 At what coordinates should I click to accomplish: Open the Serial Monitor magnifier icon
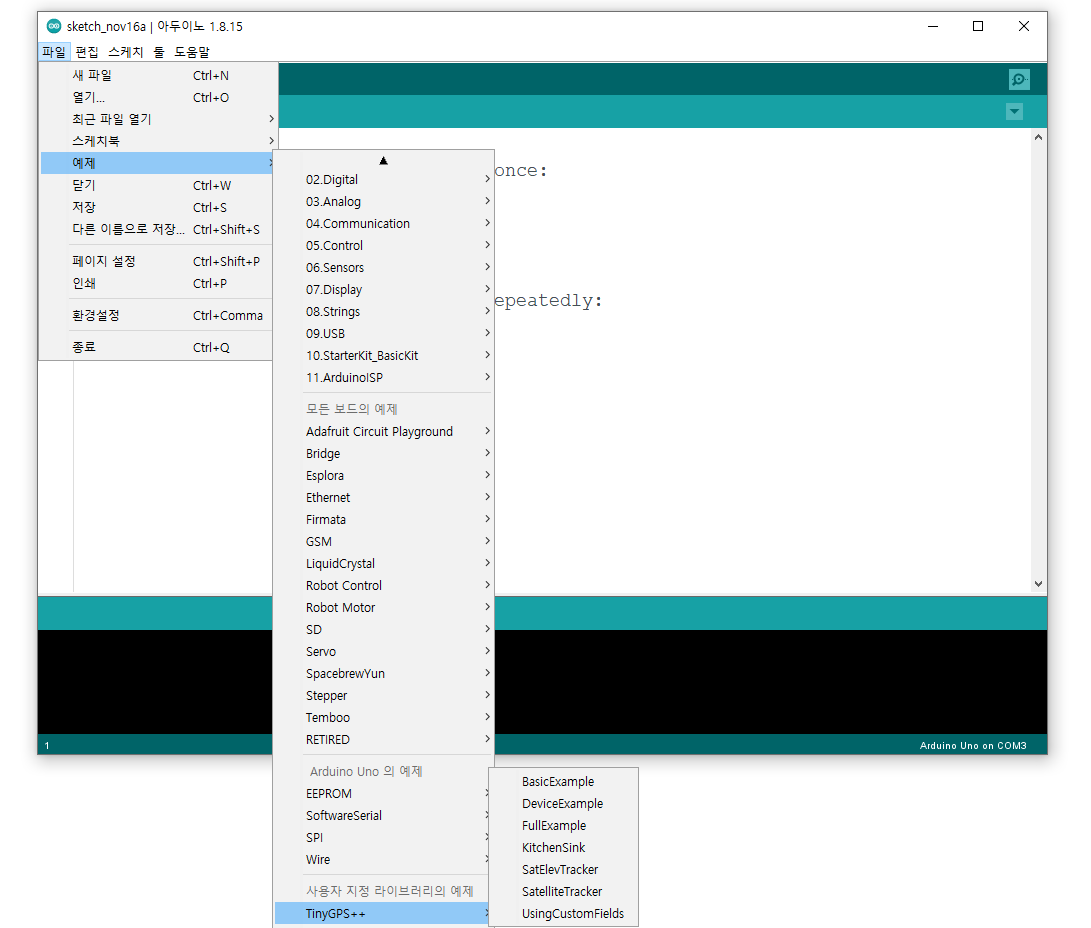tap(1019, 79)
